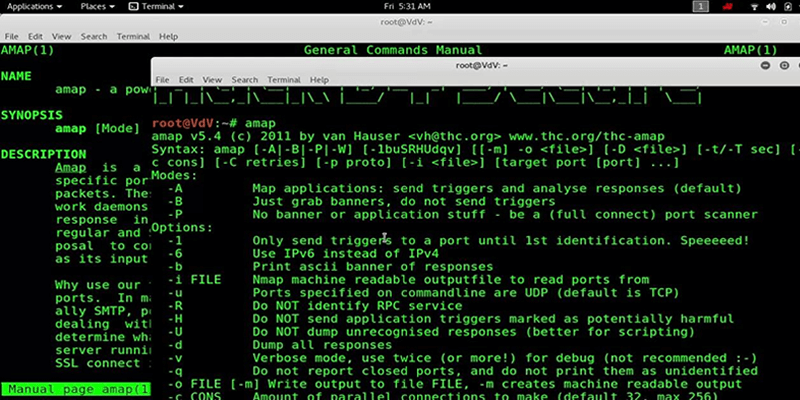800x400 pixels.
Task: Click 'www.thc.org/thc-amap' URL text
Action: [587, 136]
